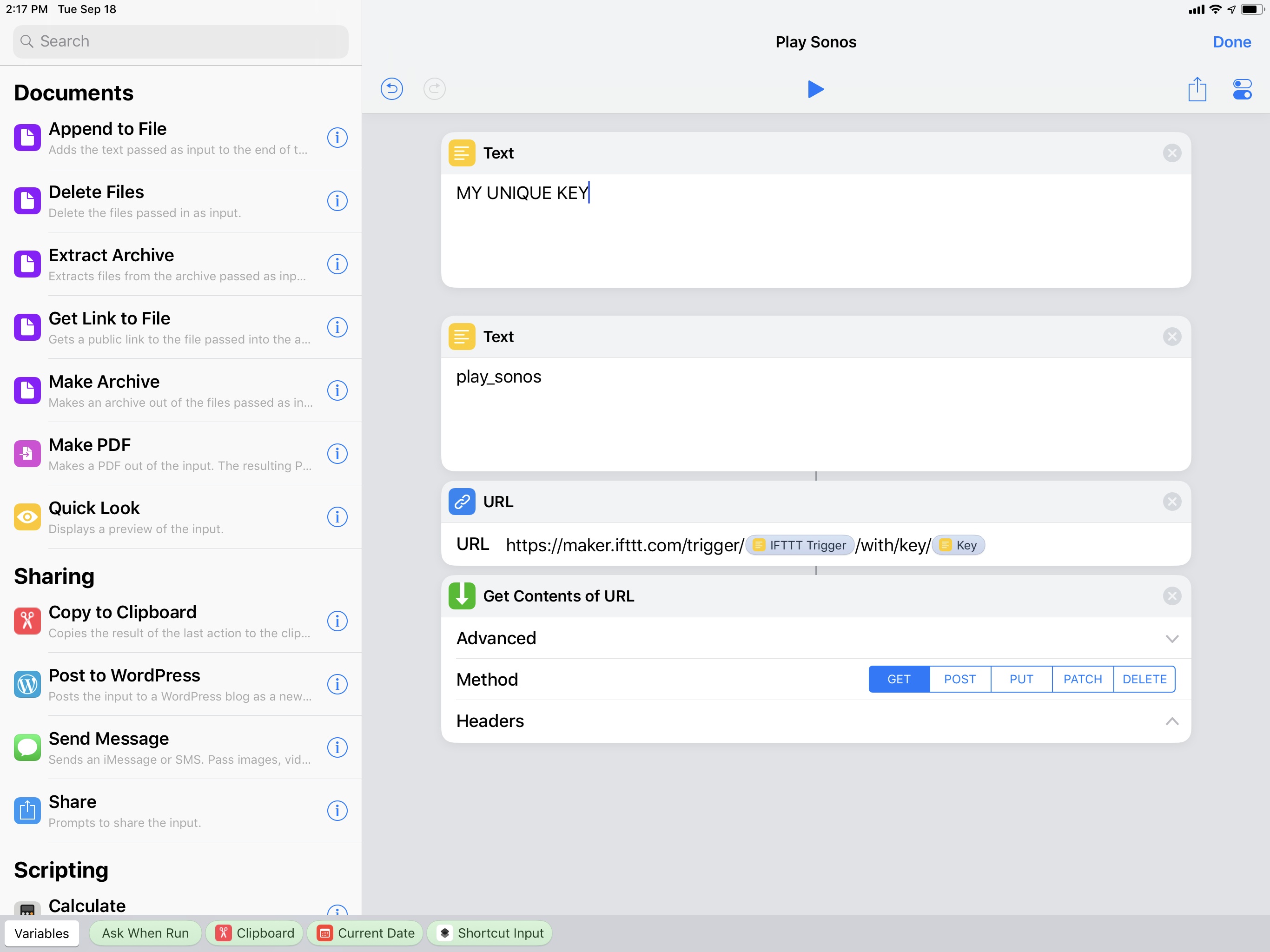Screen dimensions: 1270x952
Task: Tap the Make PDF action title
Action: 90,445
